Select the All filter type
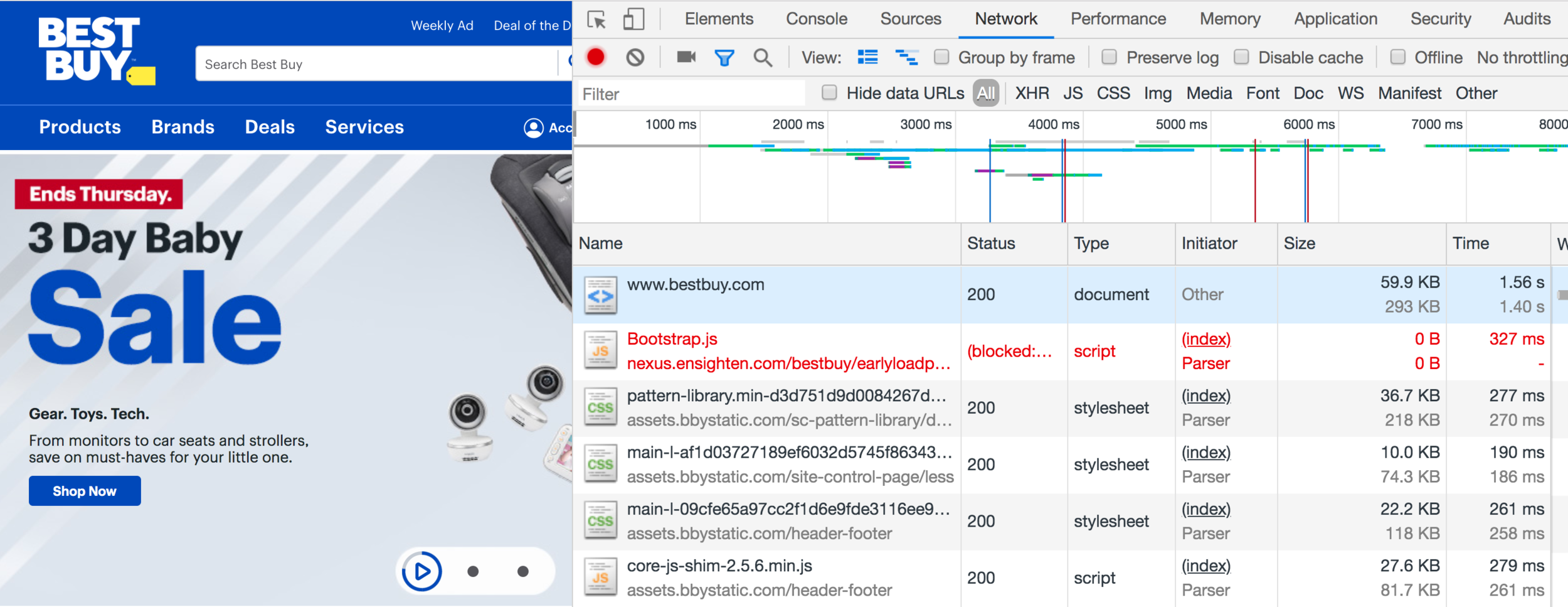The height and width of the screenshot is (607, 1568). (x=986, y=94)
